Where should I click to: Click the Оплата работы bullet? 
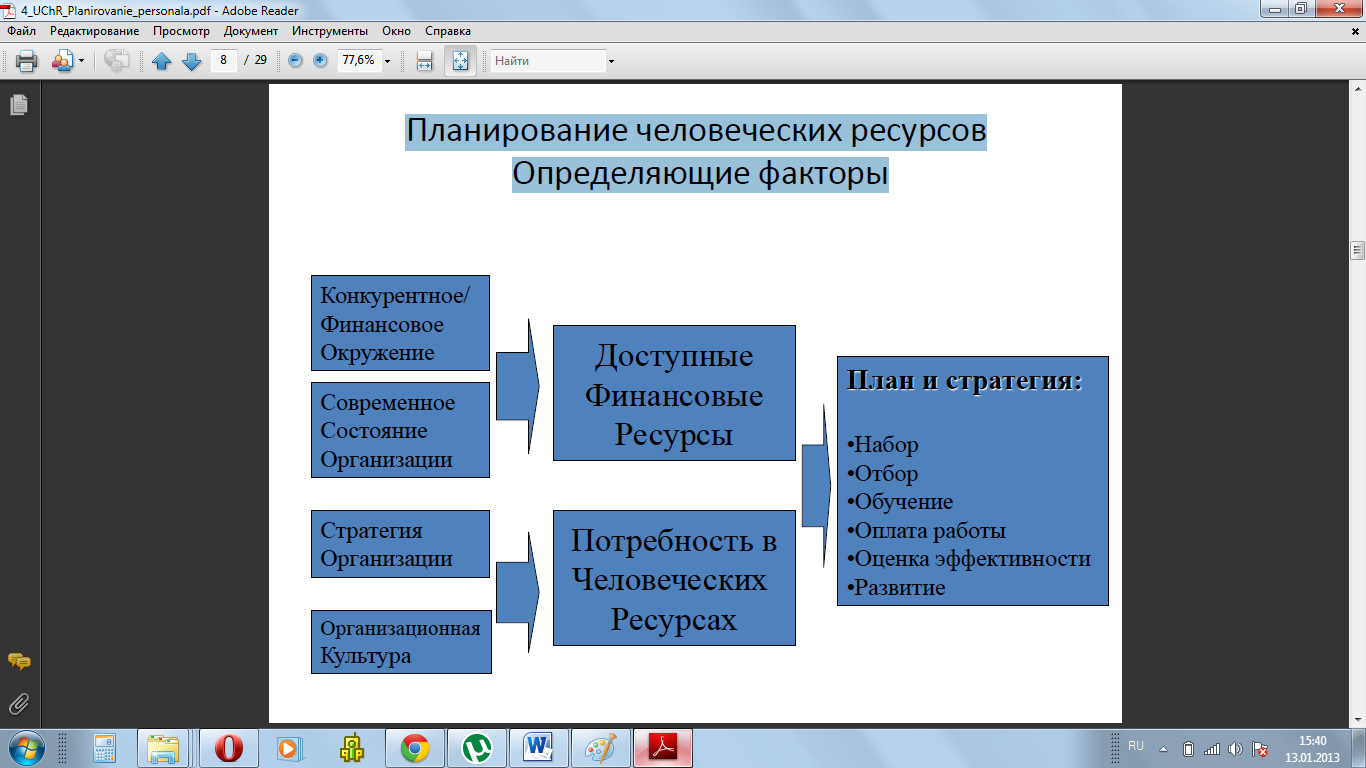[x=926, y=531]
